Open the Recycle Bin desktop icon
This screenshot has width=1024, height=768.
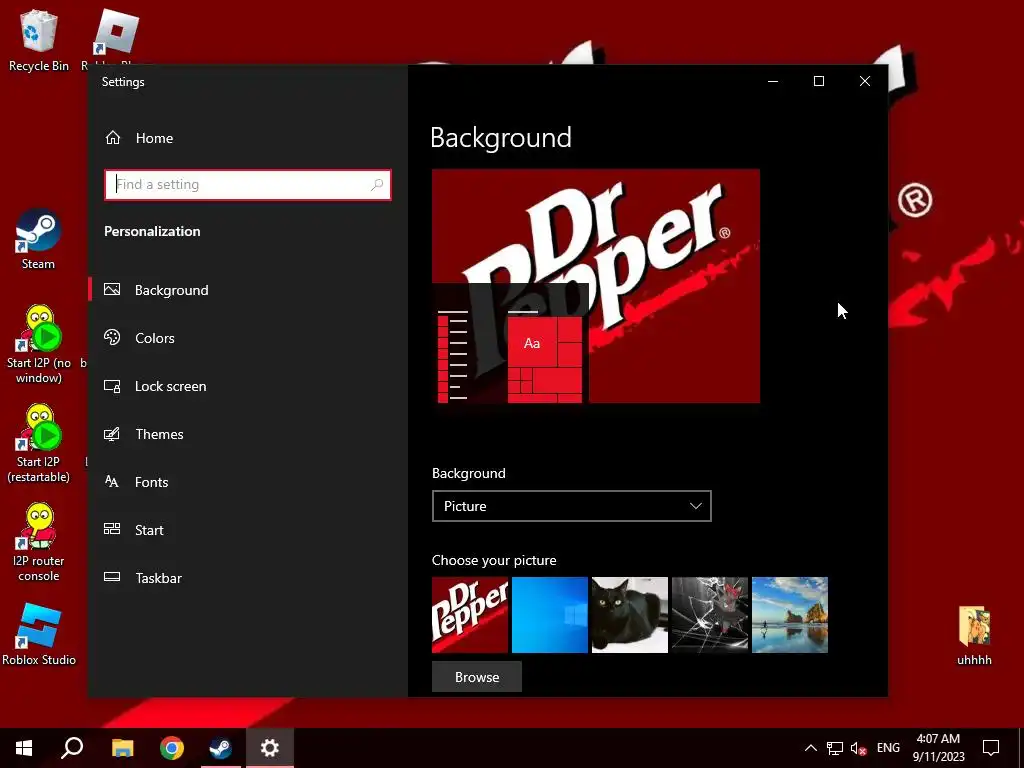(x=39, y=40)
